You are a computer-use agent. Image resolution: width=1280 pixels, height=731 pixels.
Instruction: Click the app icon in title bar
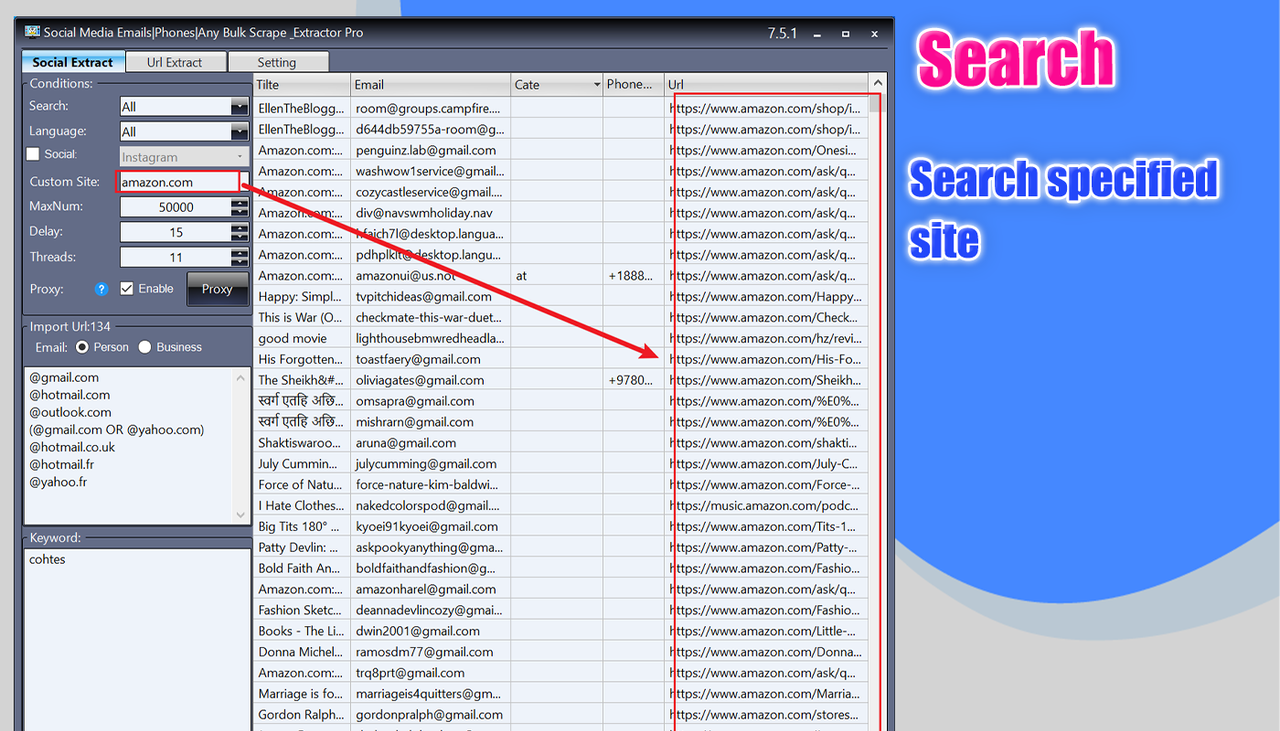coord(32,32)
